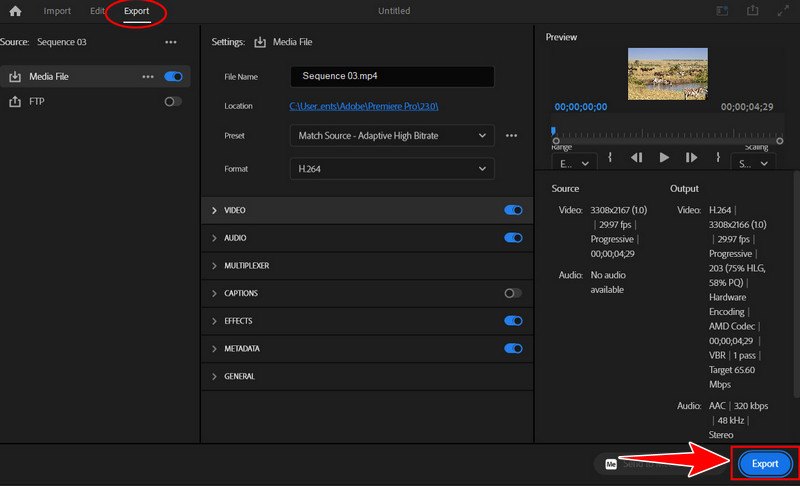
Task: Set the In point marker
Action: click(610, 157)
